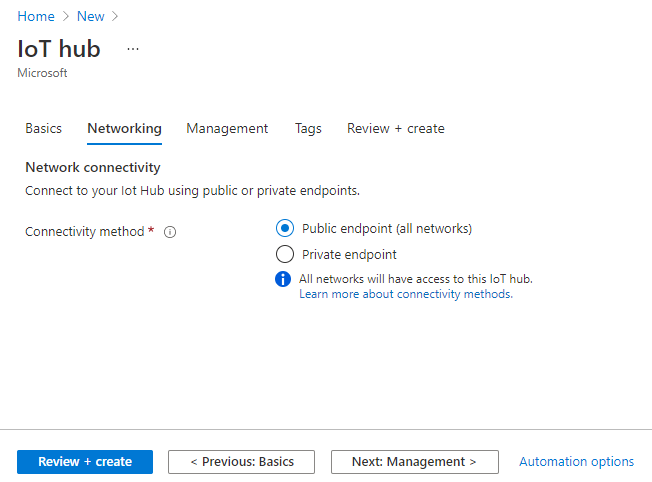Click the Connectivity method label
The height and width of the screenshot is (482, 652).
(x=85, y=232)
